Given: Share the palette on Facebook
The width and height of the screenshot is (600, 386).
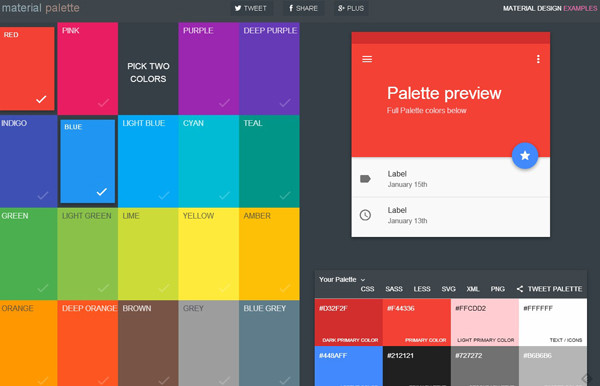Looking at the screenshot, I should pos(303,8).
